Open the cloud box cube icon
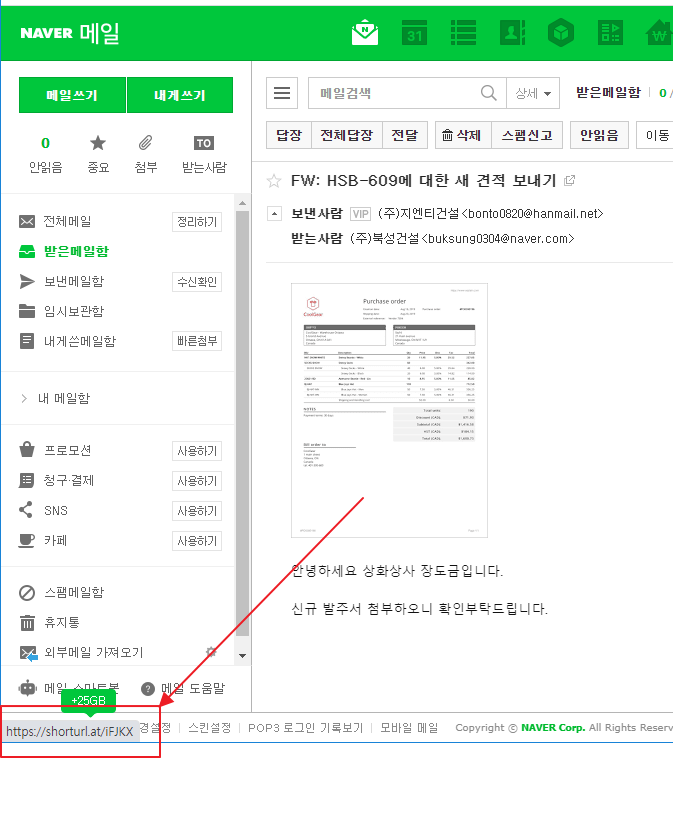 coord(561,33)
